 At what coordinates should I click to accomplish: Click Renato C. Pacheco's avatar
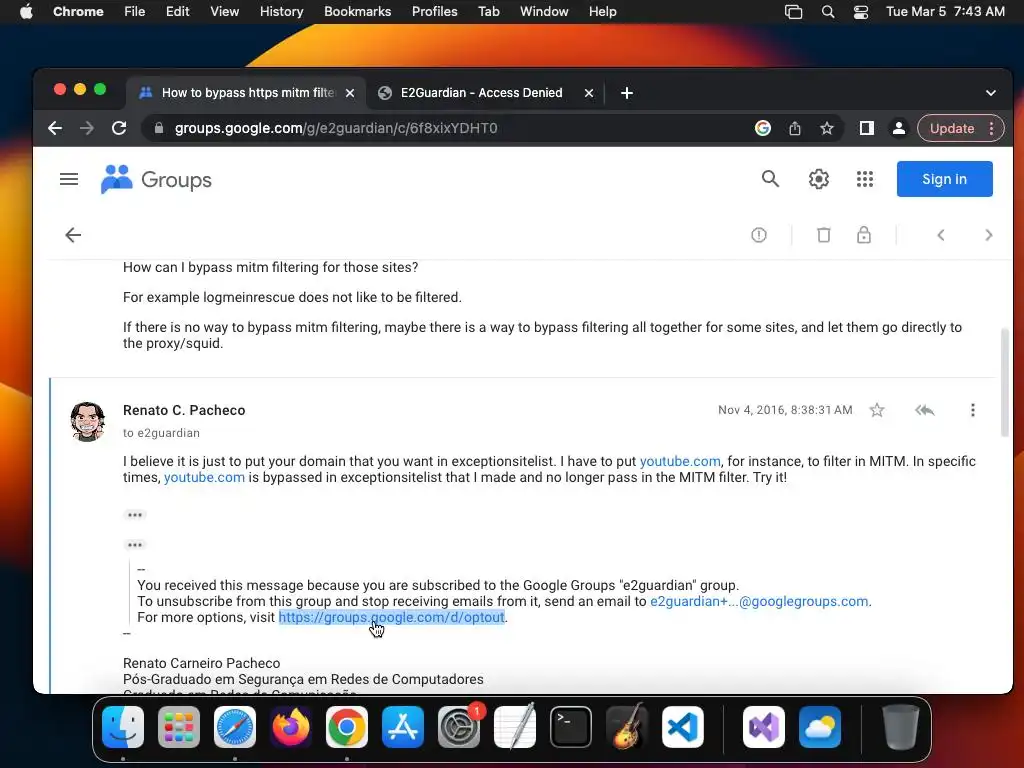[88, 422]
